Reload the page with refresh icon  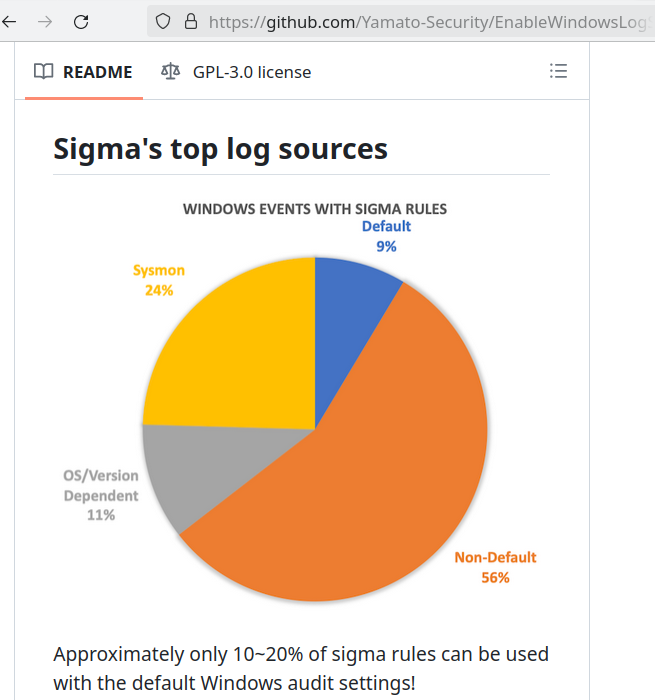point(81,21)
